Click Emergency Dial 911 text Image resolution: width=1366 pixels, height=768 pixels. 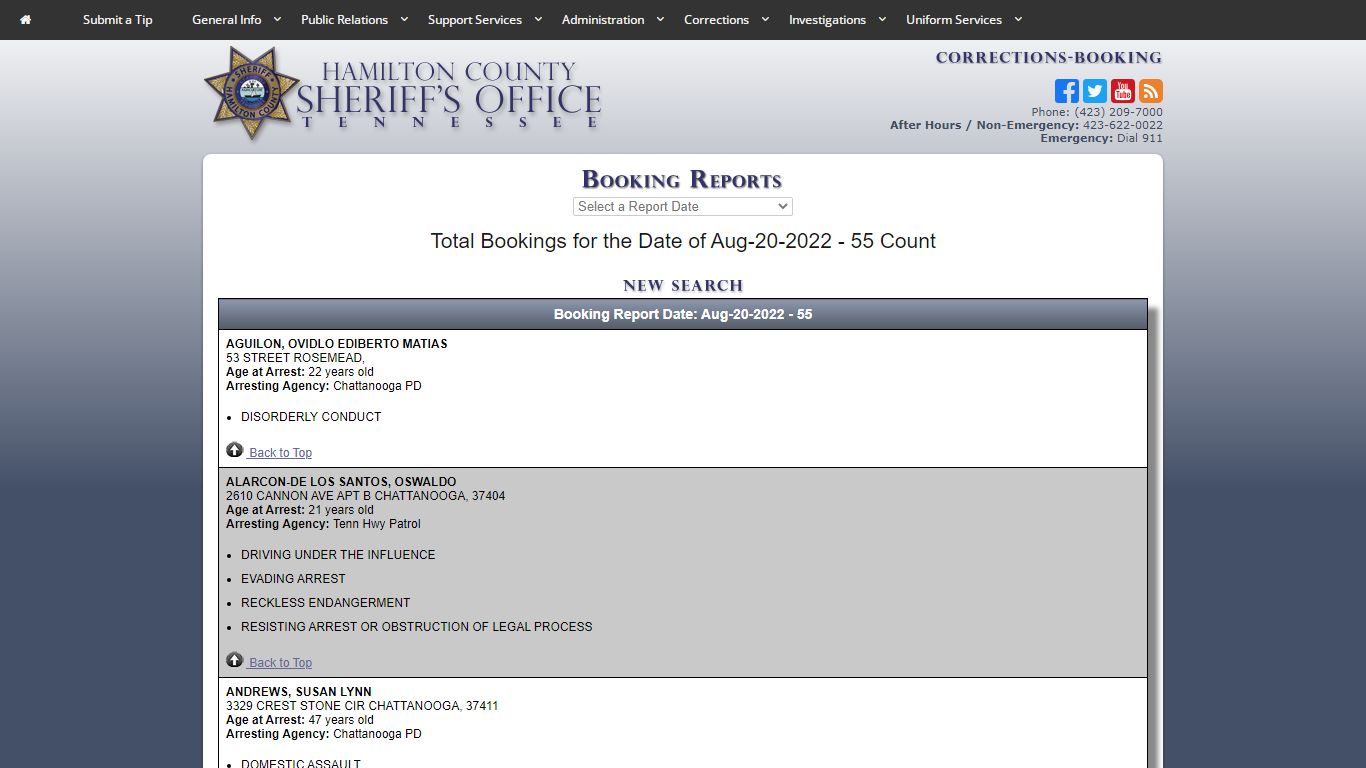click(x=1101, y=138)
